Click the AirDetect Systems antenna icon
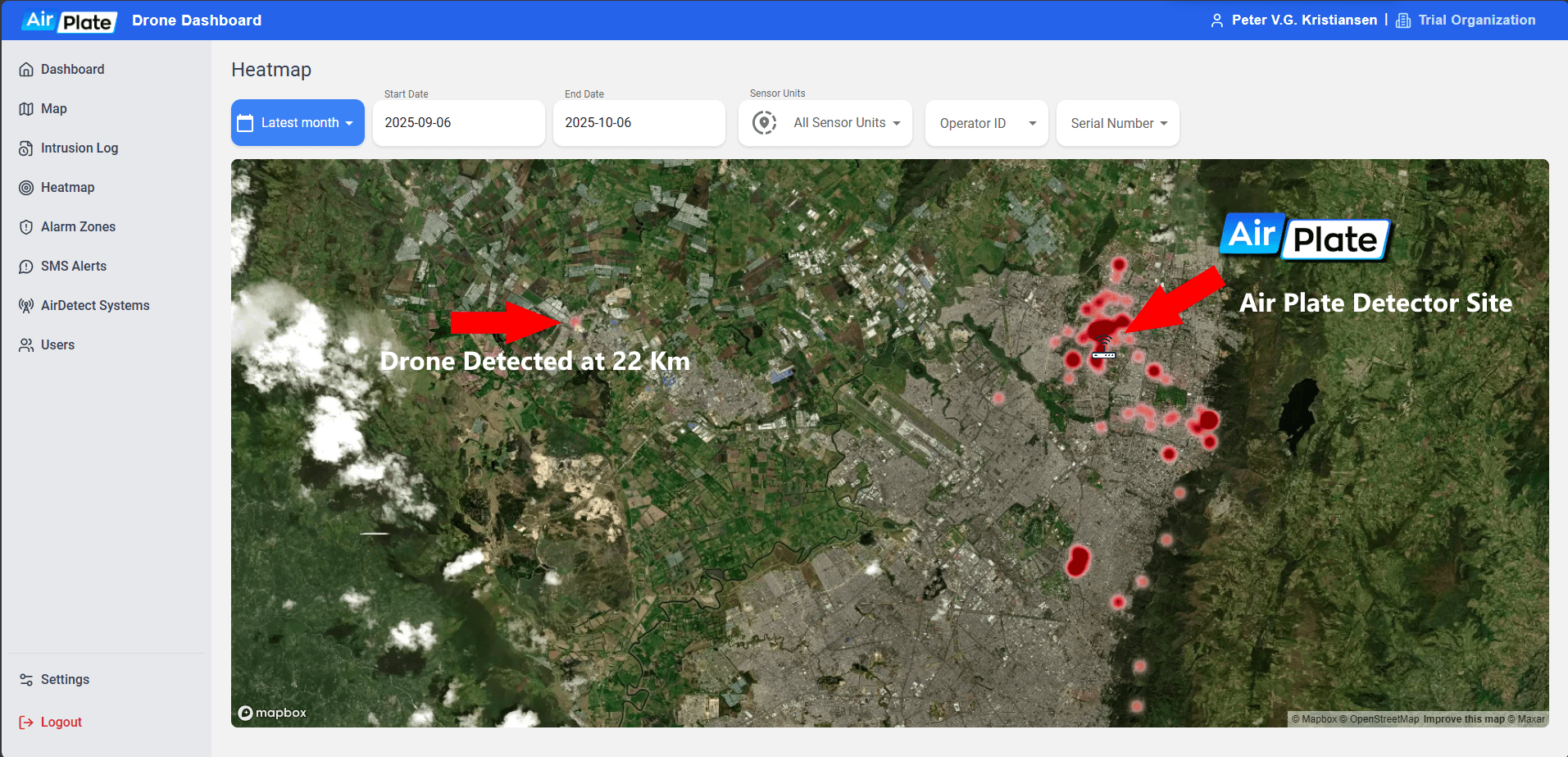The width and height of the screenshot is (1568, 757). click(x=26, y=306)
